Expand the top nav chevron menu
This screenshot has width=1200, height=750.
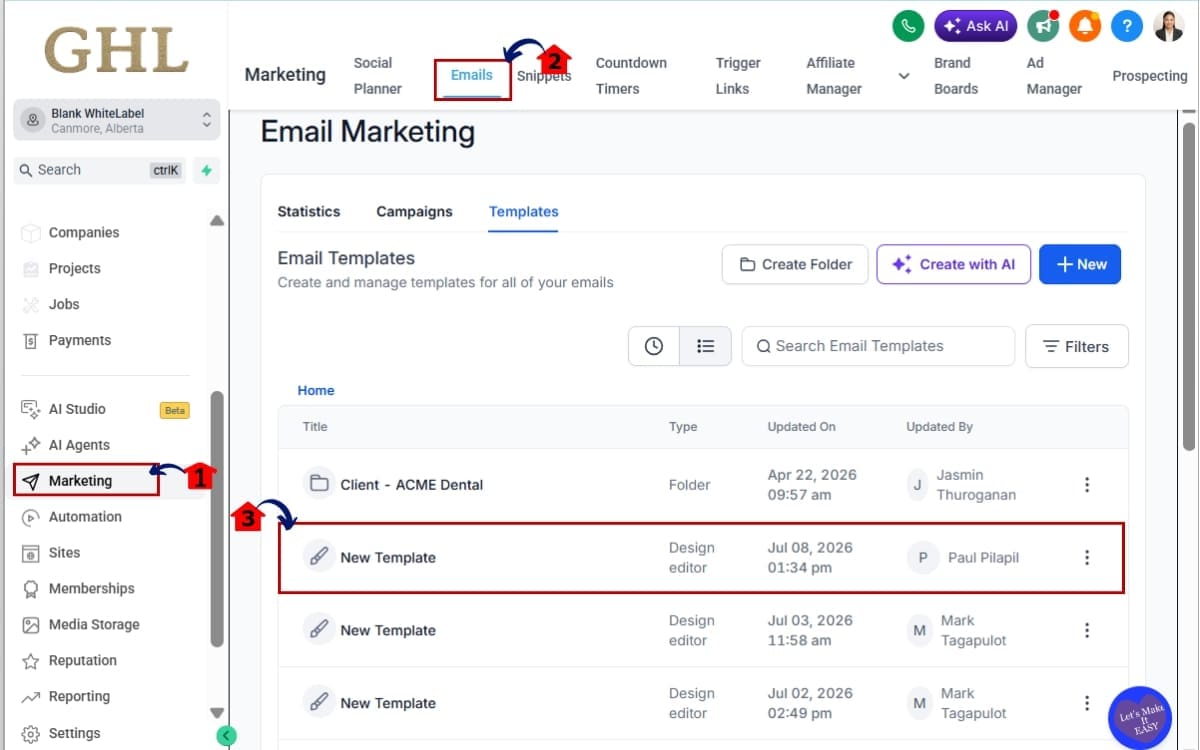[x=904, y=76]
